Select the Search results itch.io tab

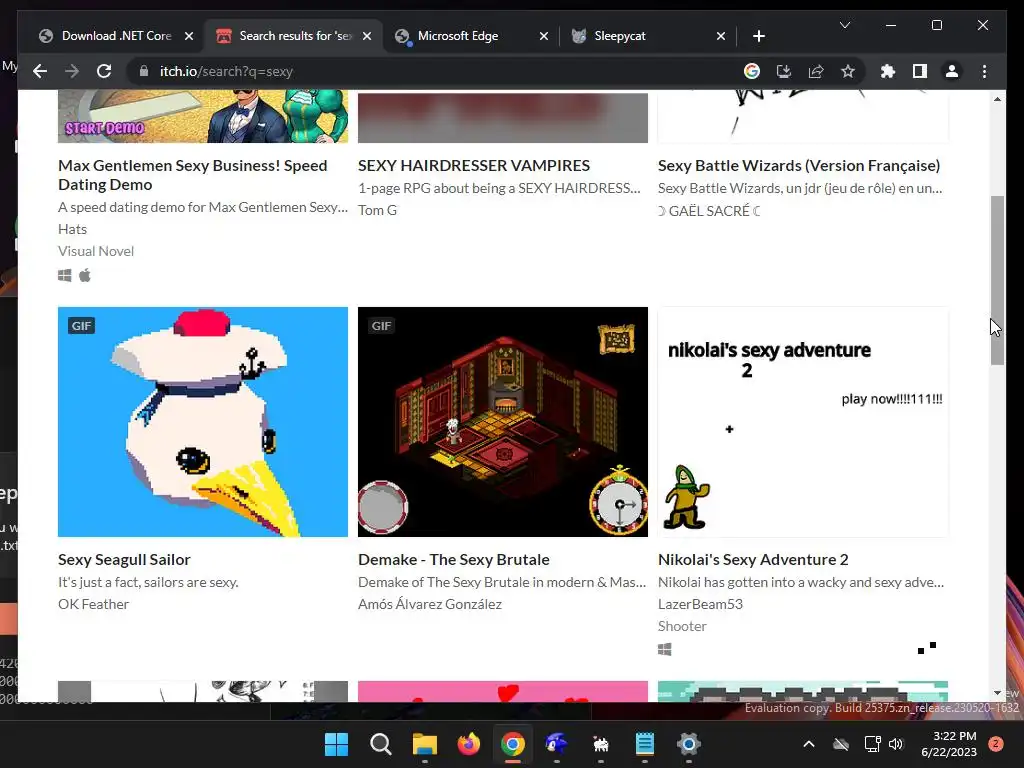pyautogui.click(x=295, y=36)
